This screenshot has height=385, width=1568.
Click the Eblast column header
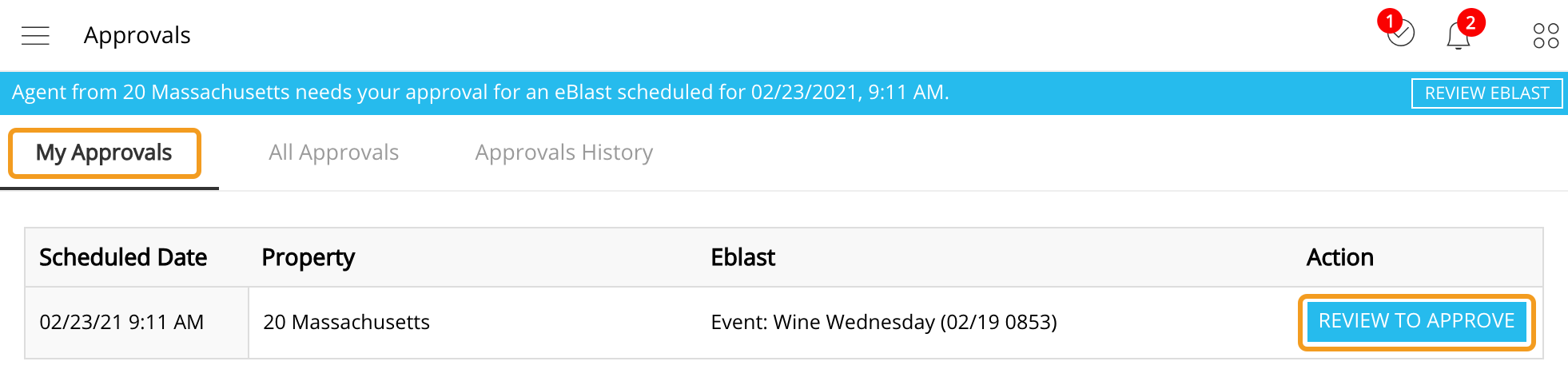click(742, 257)
